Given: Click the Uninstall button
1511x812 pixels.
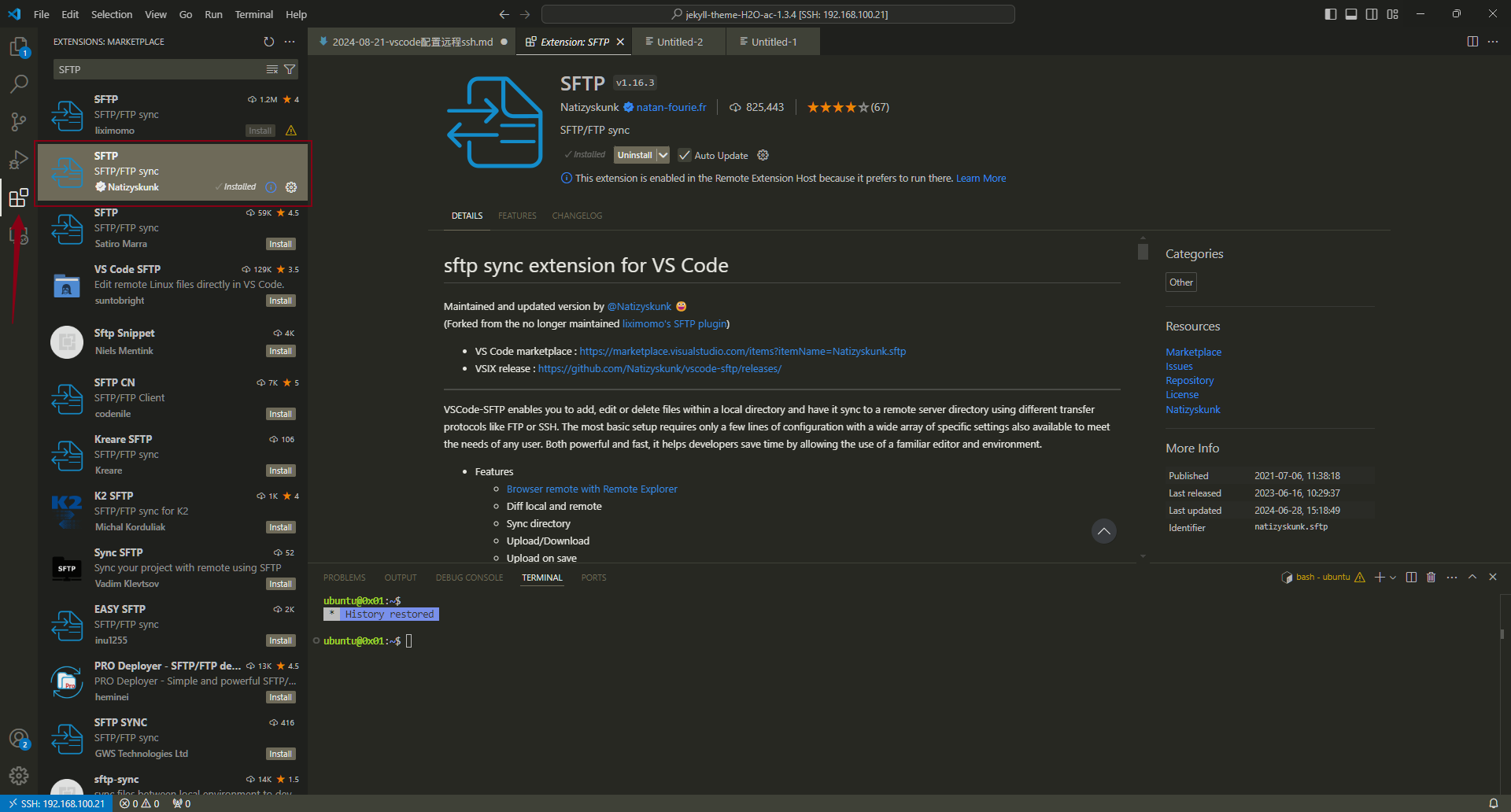Looking at the screenshot, I should coord(634,155).
